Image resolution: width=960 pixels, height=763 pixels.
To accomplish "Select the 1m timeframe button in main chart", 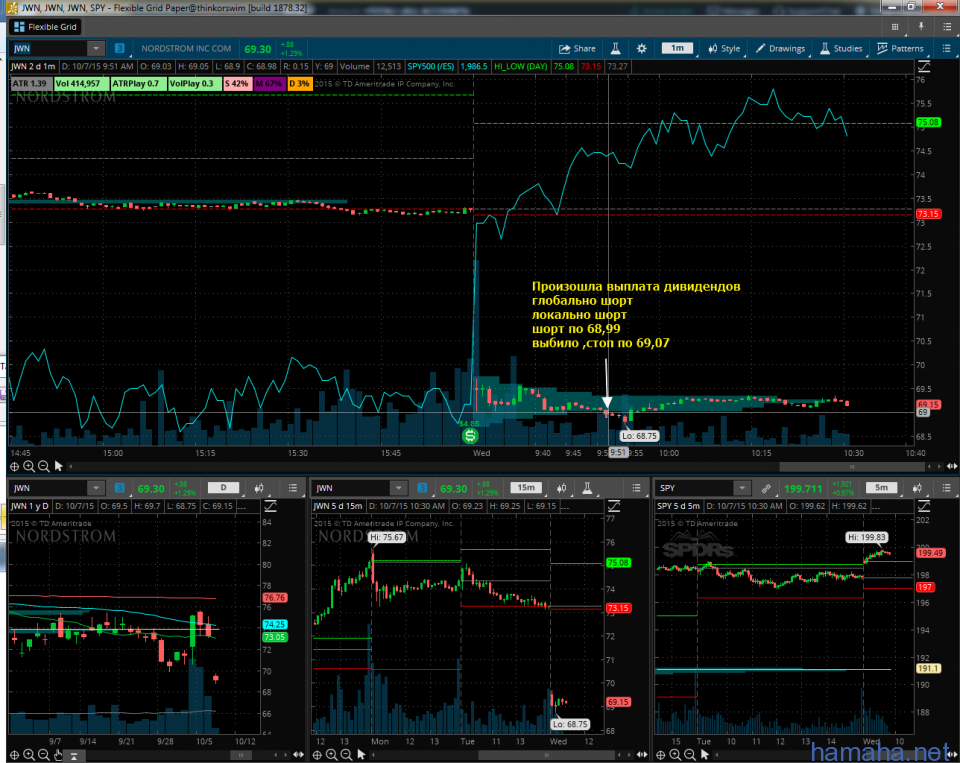I will [677, 48].
